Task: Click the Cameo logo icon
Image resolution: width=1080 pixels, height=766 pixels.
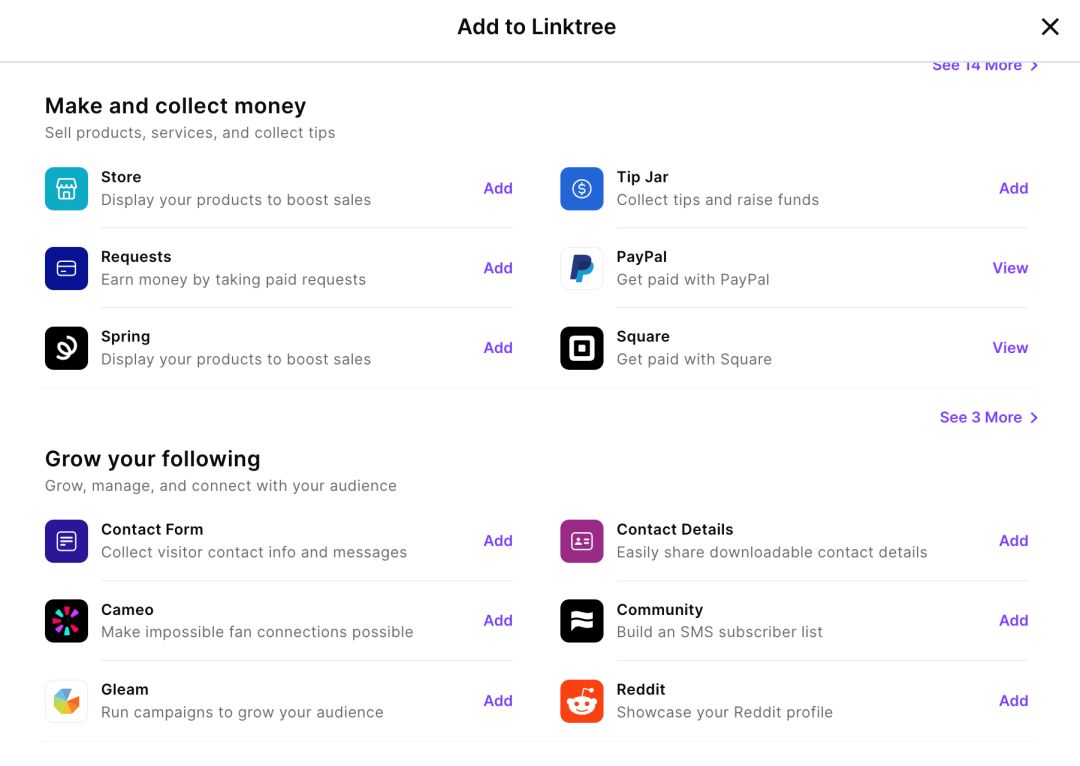Action: [x=66, y=621]
